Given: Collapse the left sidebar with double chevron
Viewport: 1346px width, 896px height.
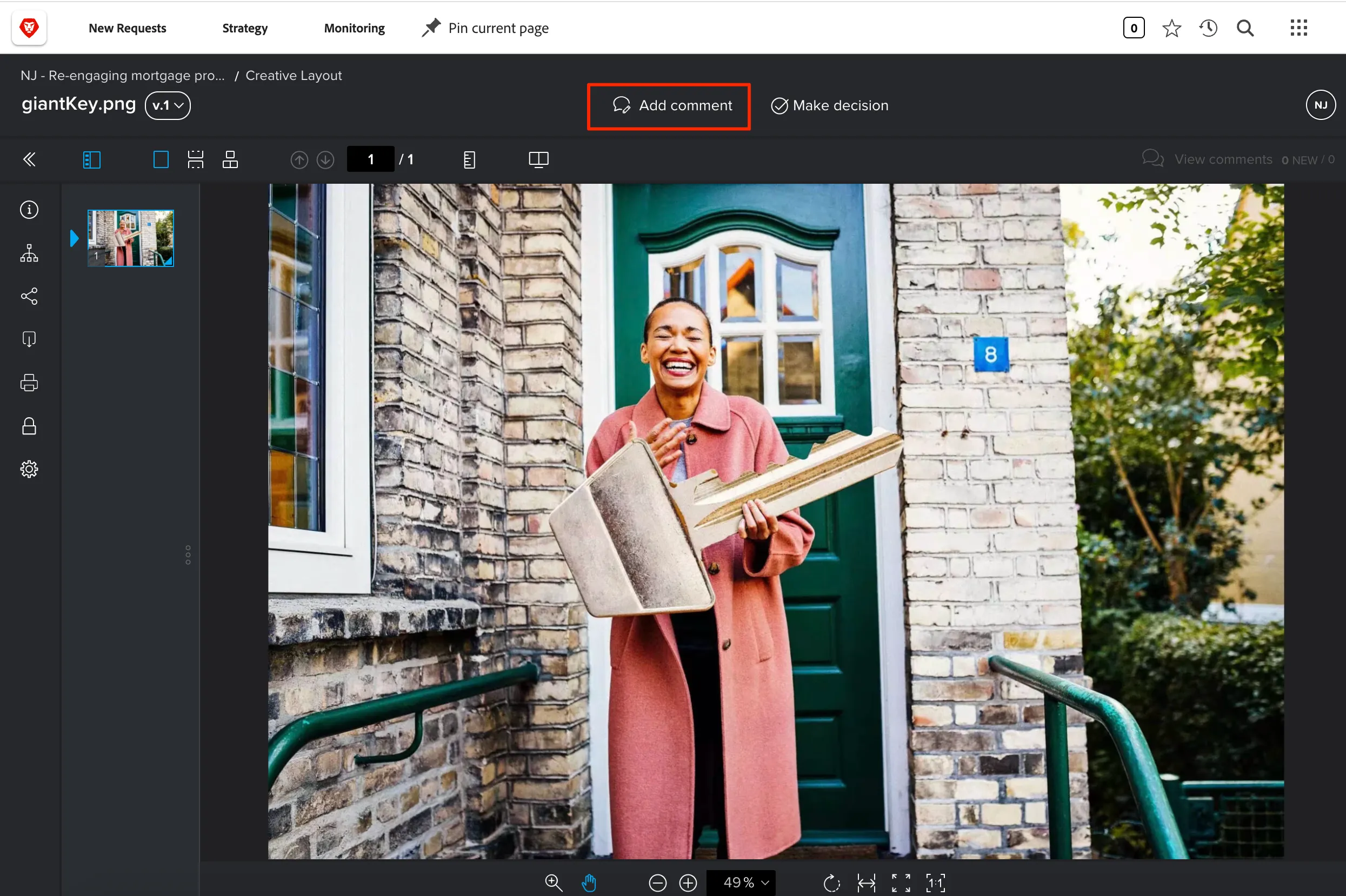Looking at the screenshot, I should coord(29,159).
